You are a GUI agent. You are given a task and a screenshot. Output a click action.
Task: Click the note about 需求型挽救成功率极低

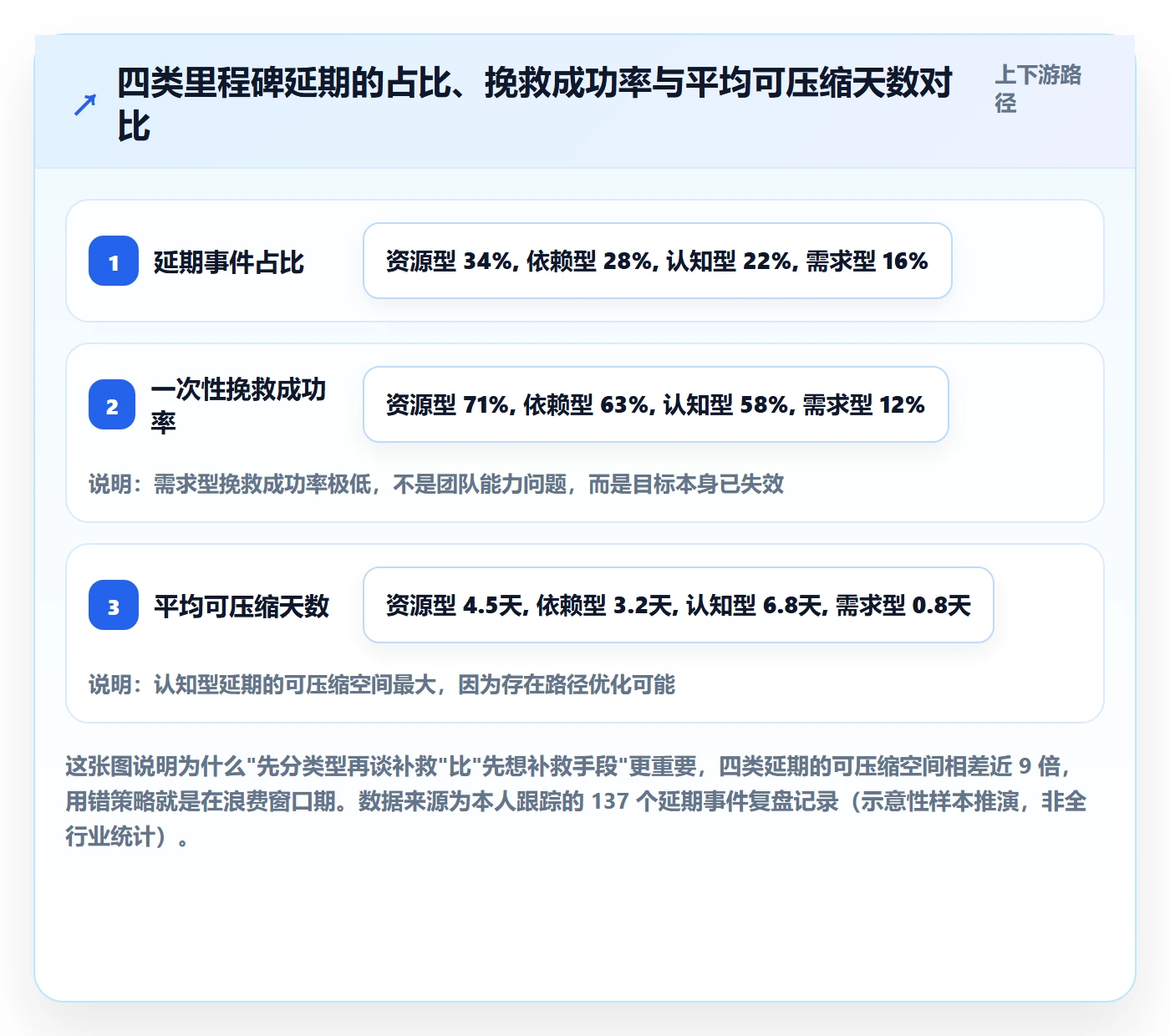[x=436, y=485]
